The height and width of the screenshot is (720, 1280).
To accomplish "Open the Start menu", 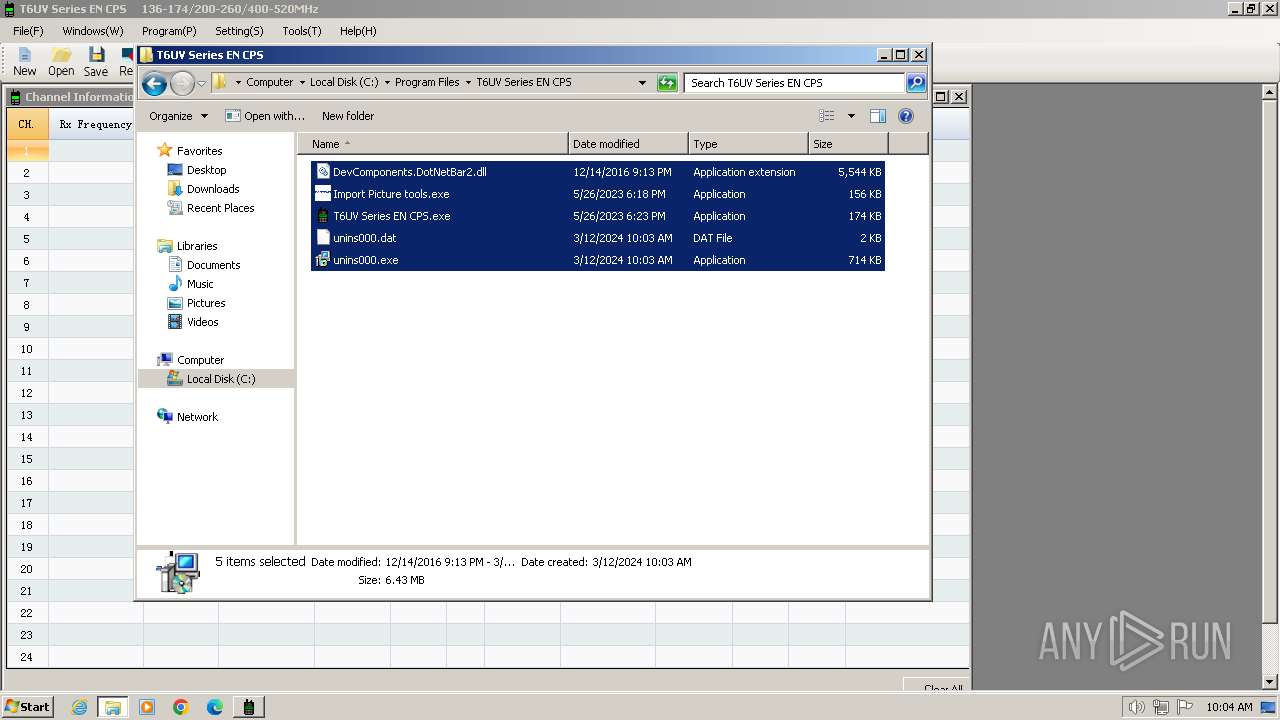I will pyautogui.click(x=27, y=707).
